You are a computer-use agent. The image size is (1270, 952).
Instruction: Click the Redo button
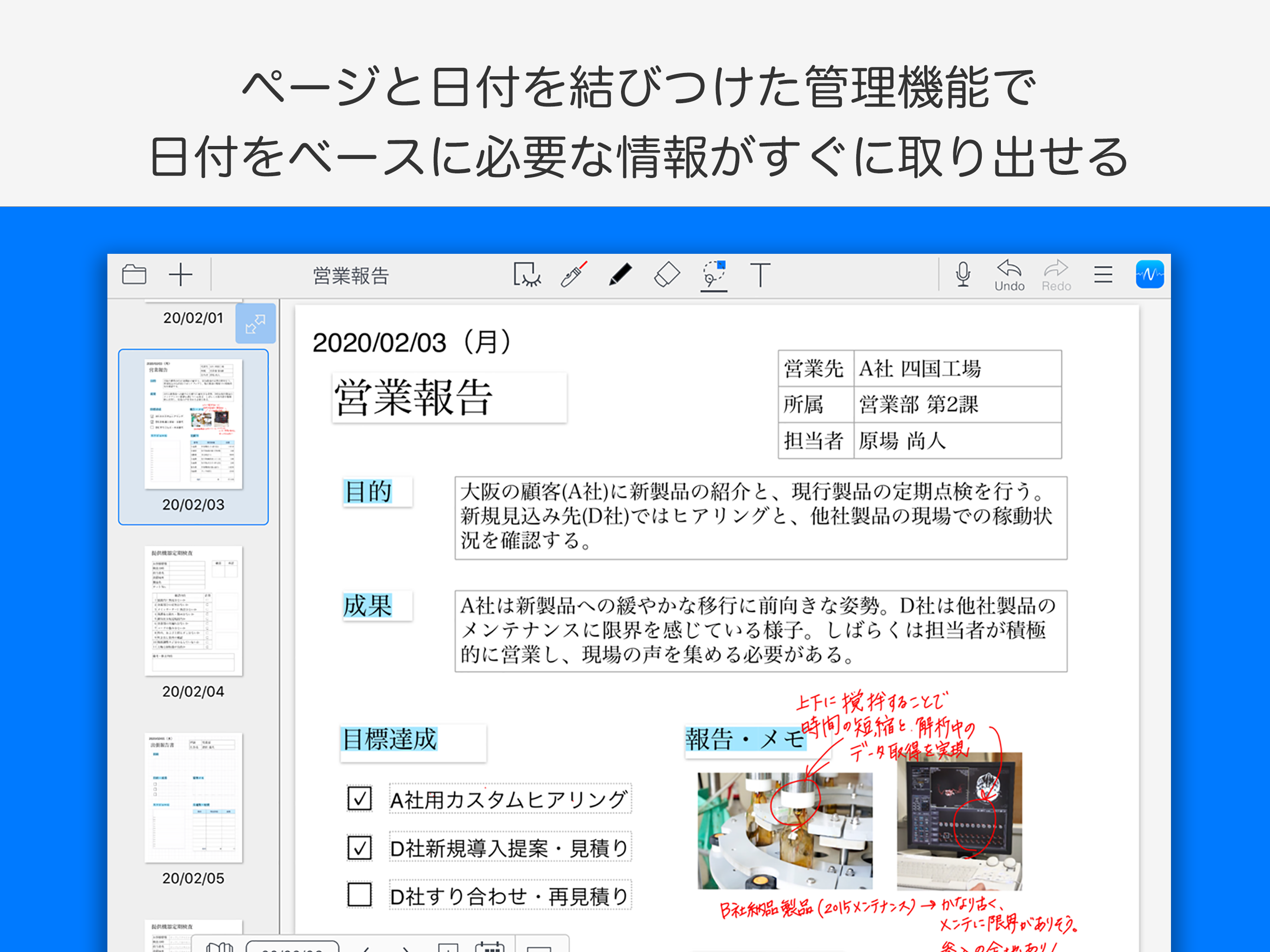click(x=1057, y=276)
